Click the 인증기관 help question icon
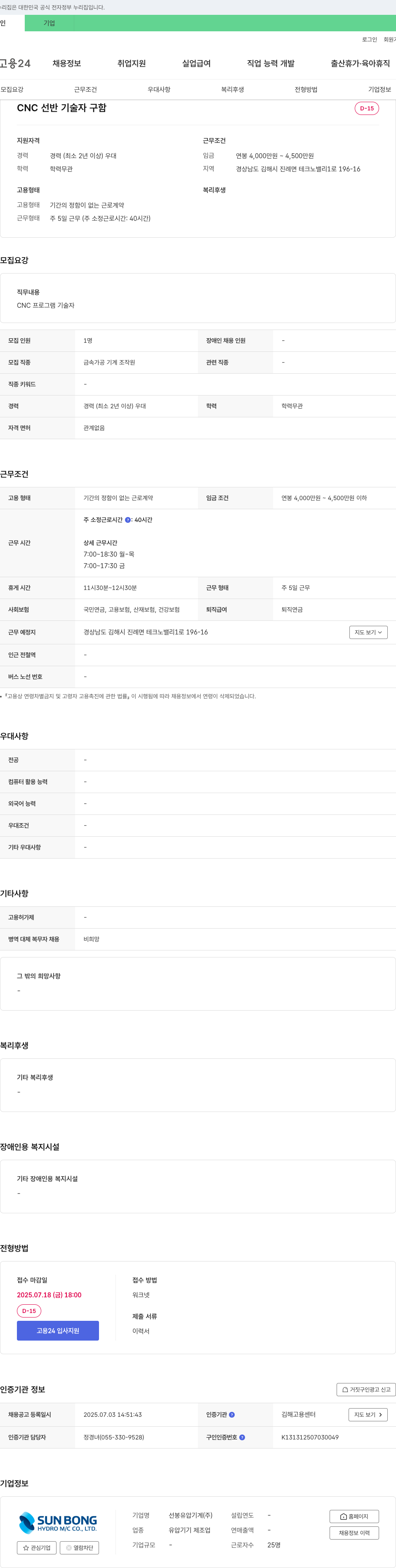Screen dimensions: 396x1568 coord(231,1415)
